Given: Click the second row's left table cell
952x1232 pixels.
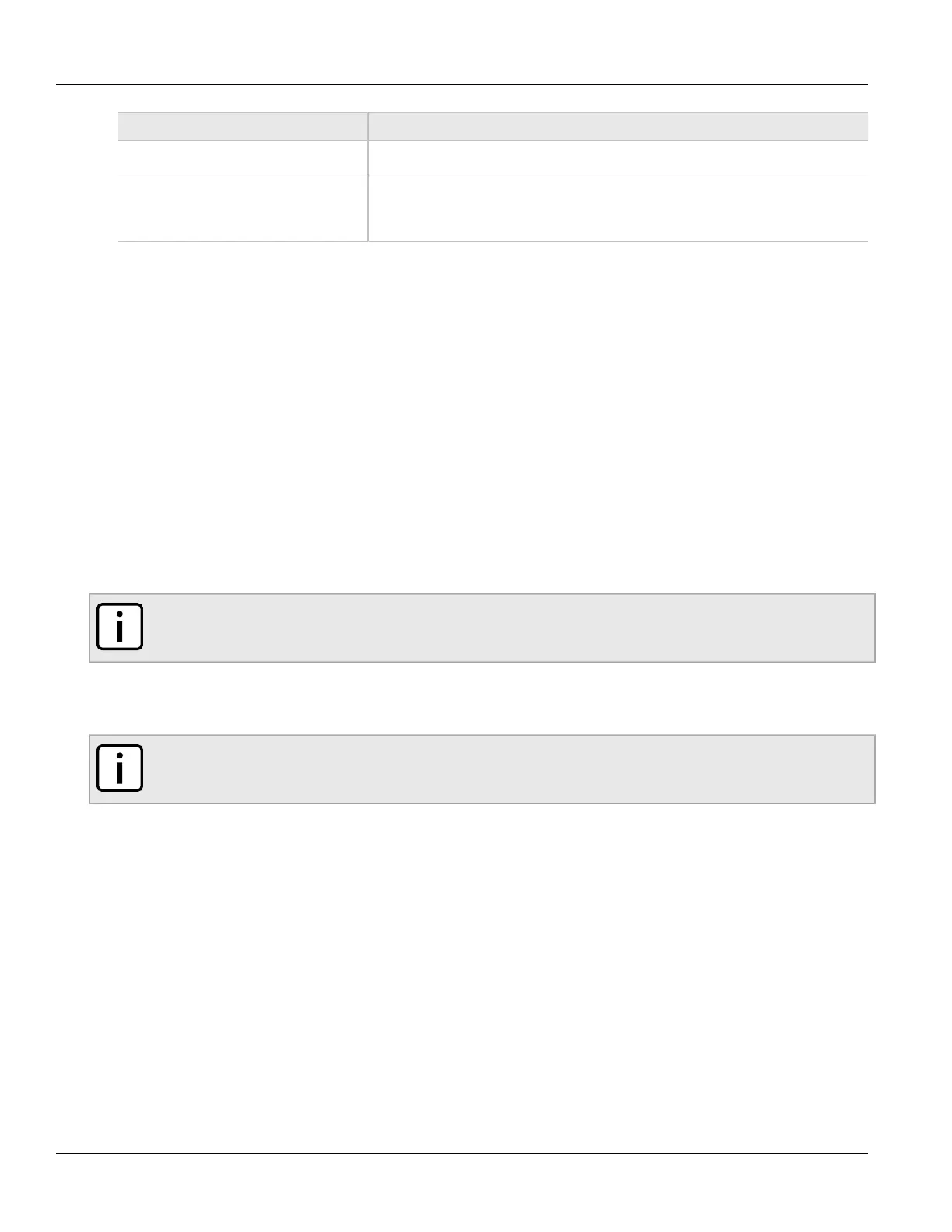Looking at the screenshot, I should [243, 209].
